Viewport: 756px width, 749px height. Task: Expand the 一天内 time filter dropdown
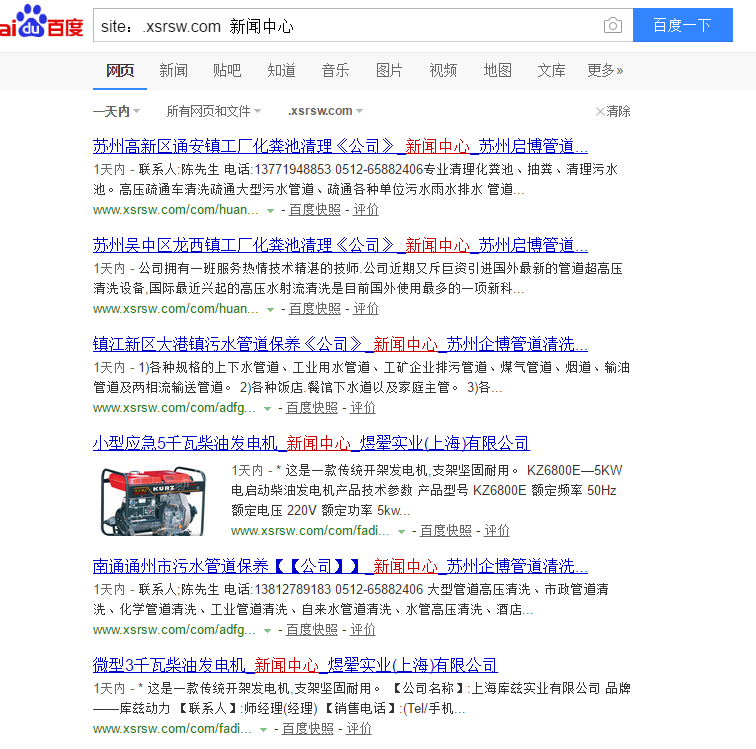[x=116, y=111]
